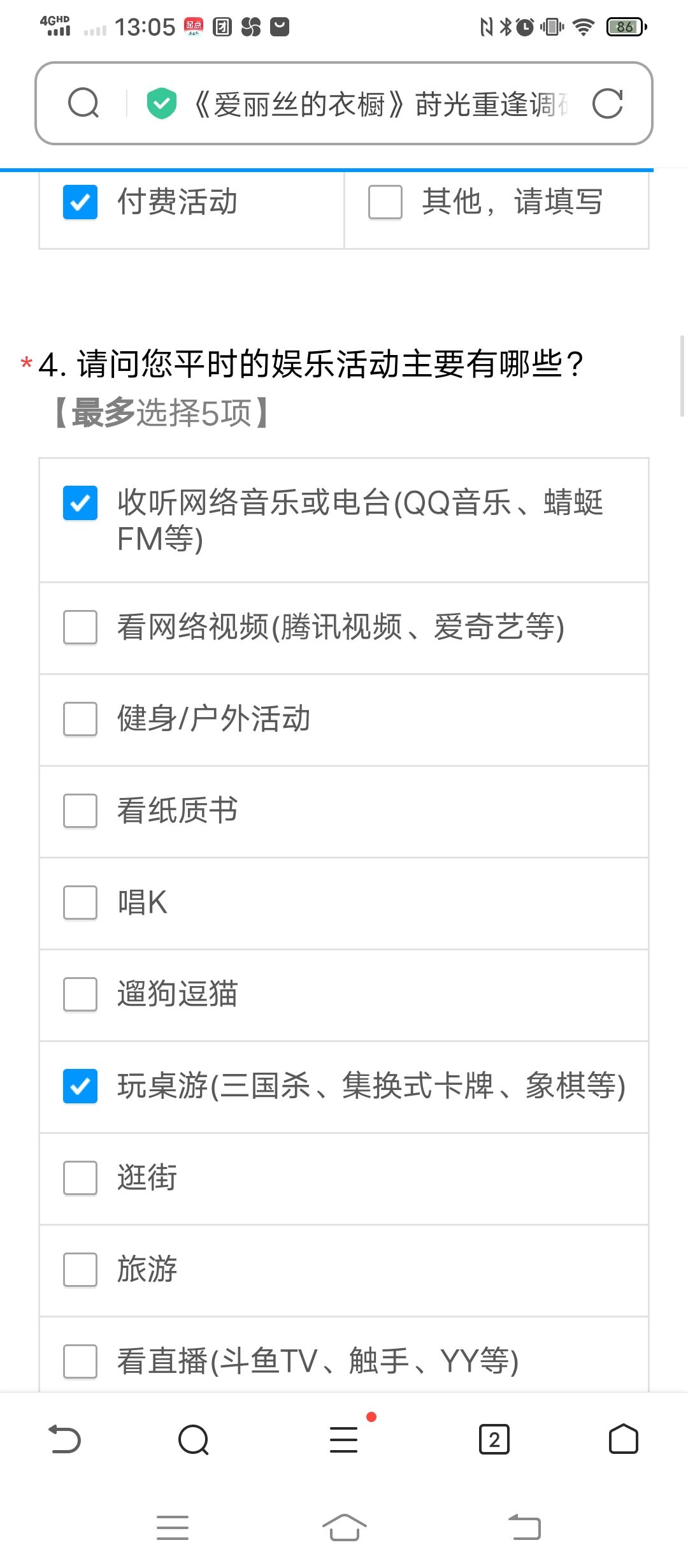Reload the page with refresh icon

[x=607, y=103]
